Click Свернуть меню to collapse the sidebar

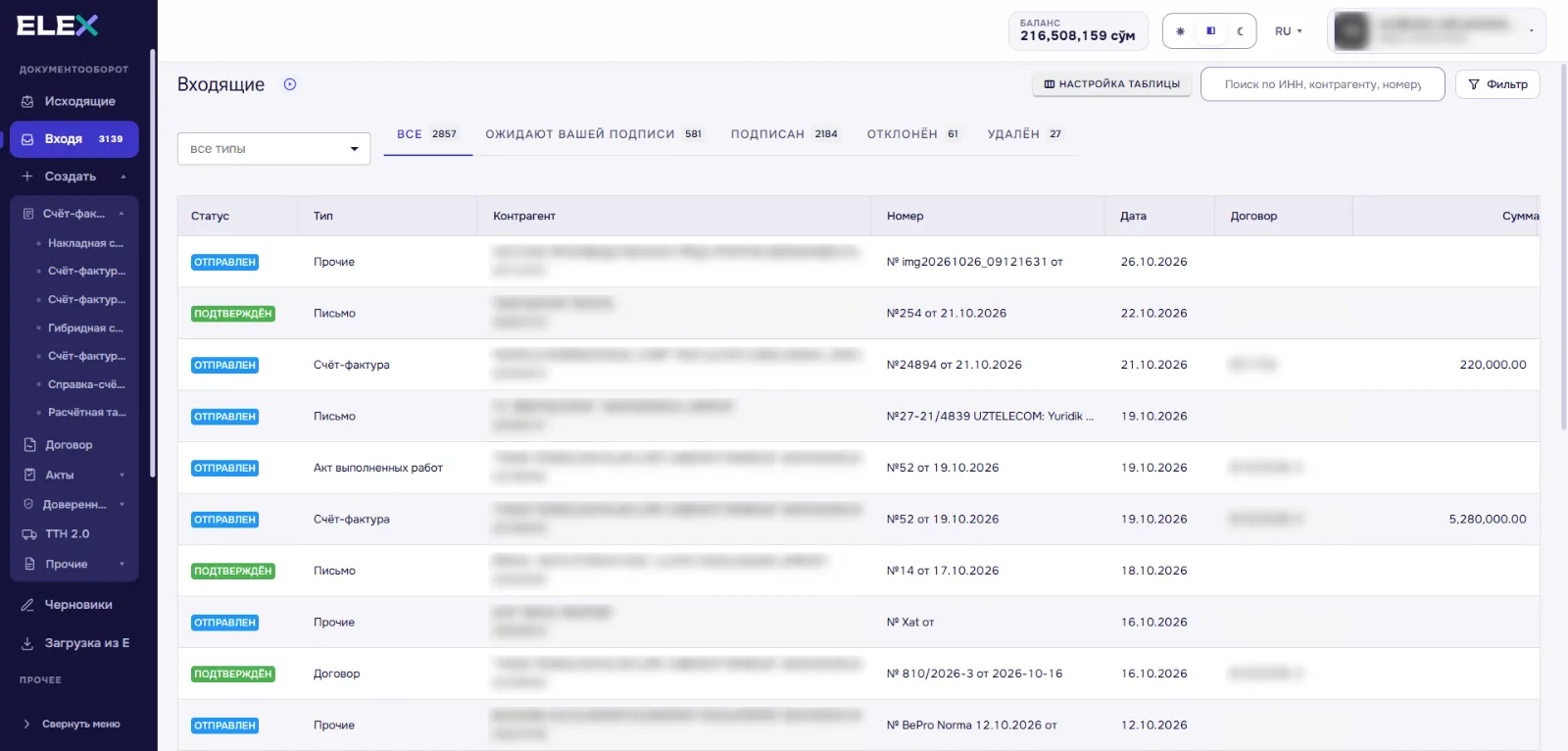(71, 725)
